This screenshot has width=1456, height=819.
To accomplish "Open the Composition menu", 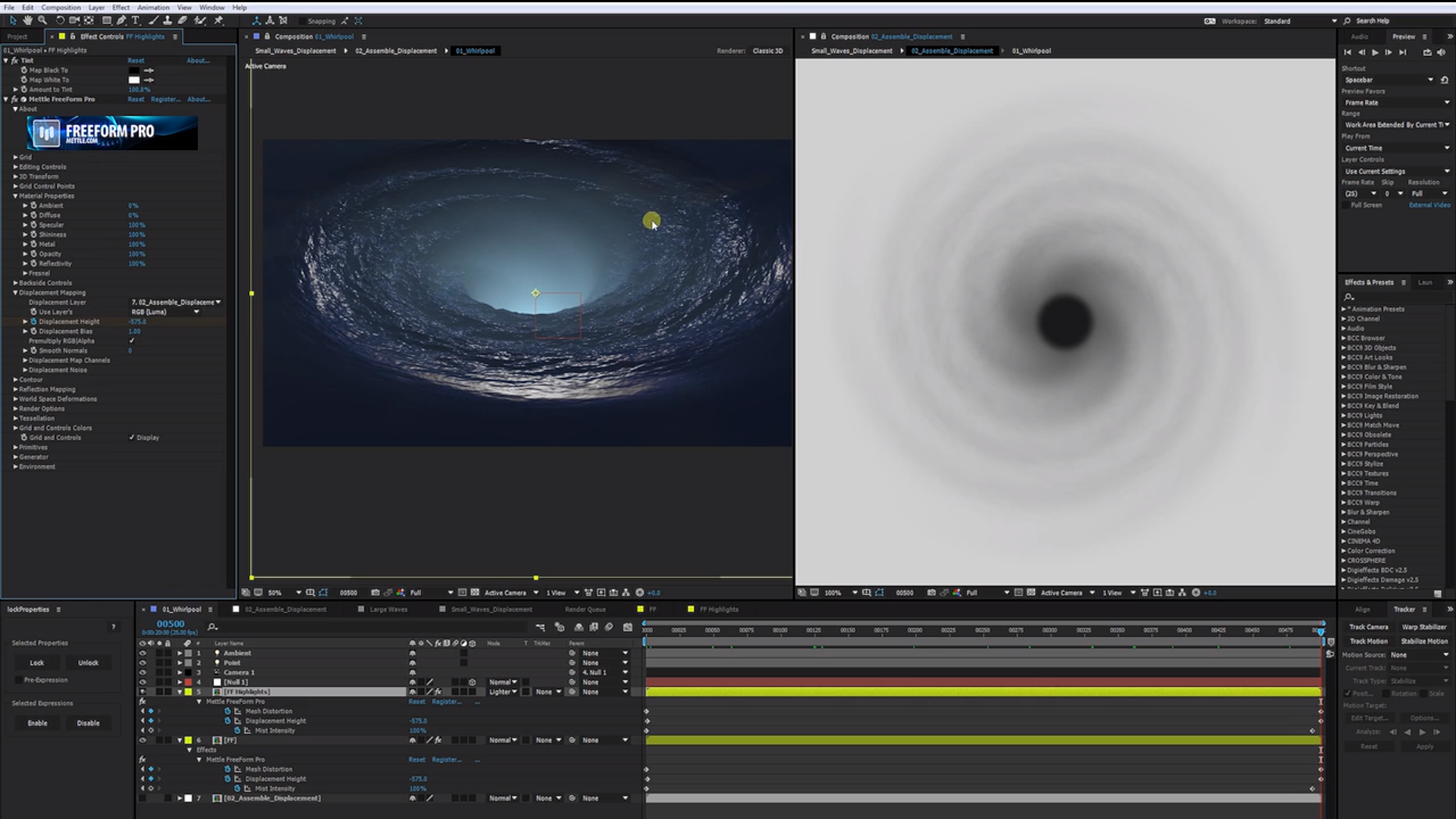I will 61,7.
